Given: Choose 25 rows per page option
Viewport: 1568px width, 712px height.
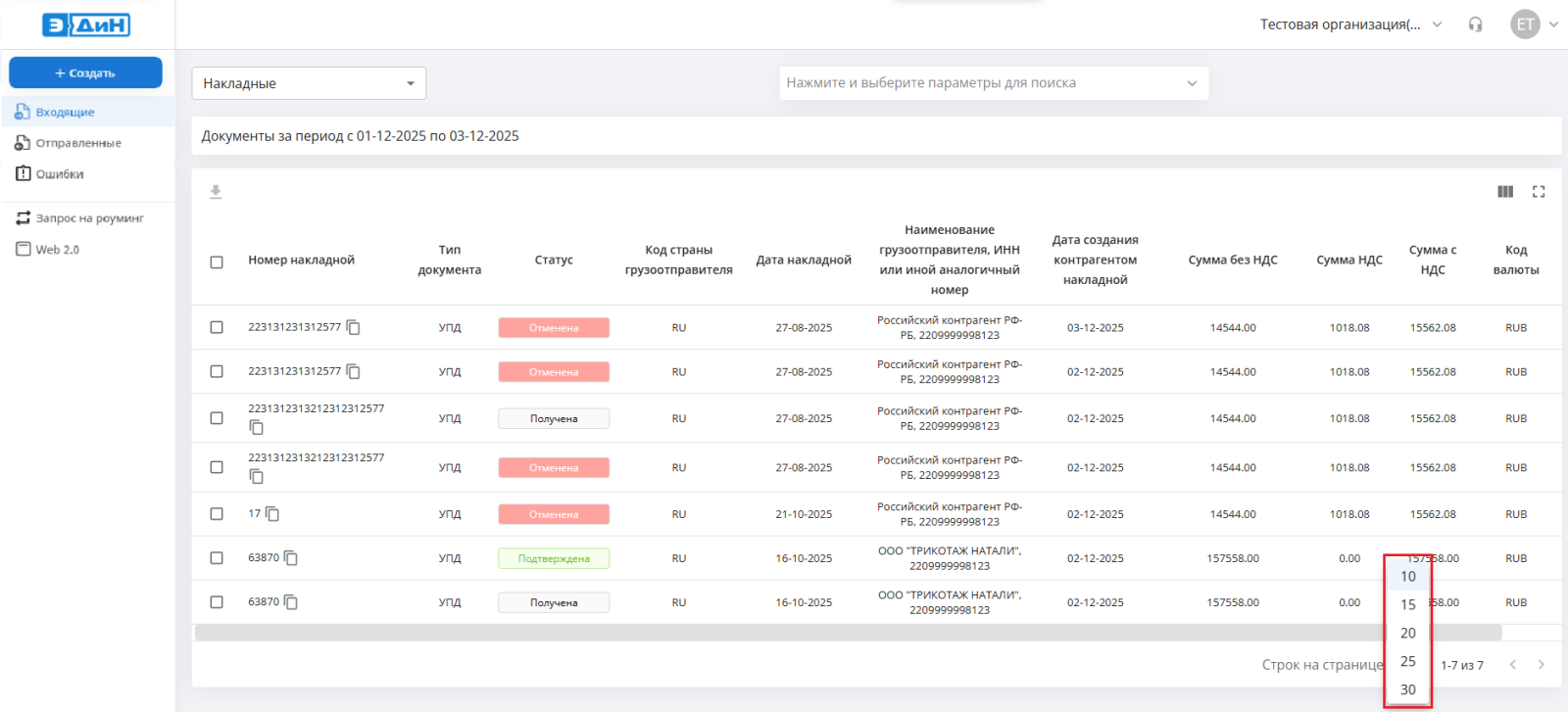Looking at the screenshot, I should pyautogui.click(x=1408, y=661).
